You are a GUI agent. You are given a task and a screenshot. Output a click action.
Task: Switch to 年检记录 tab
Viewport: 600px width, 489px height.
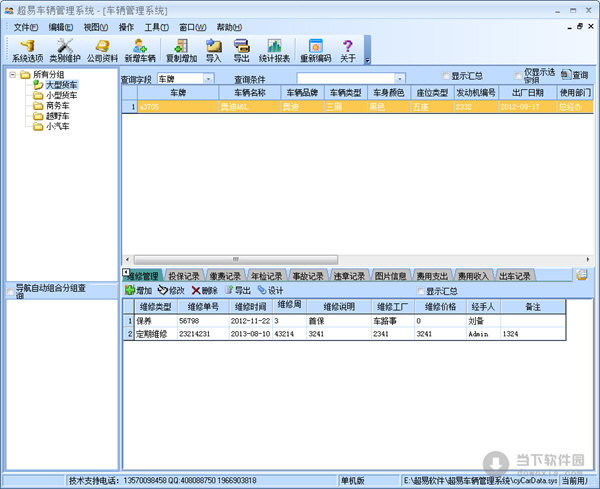266,276
